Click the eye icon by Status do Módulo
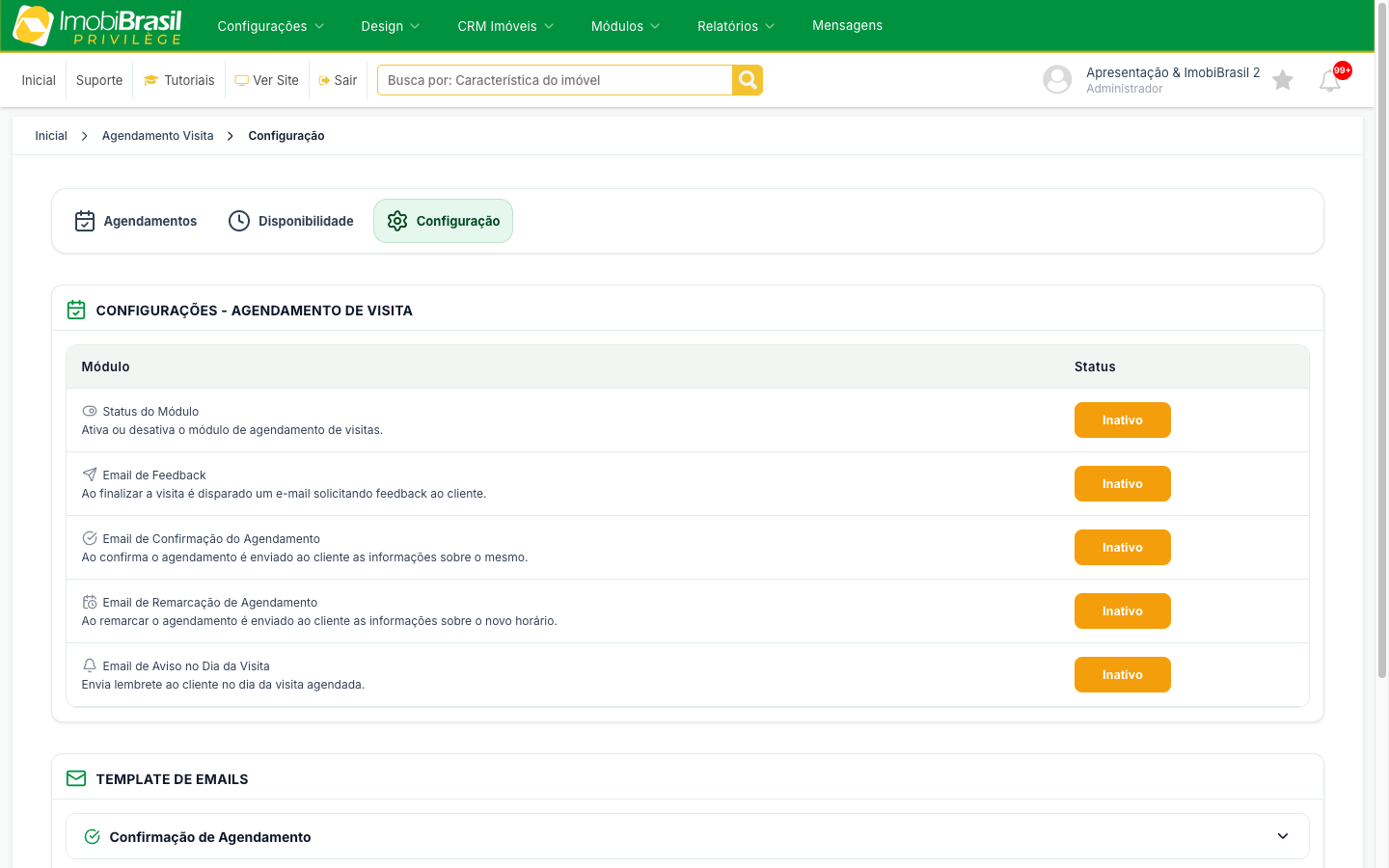The image size is (1389, 868). coord(90,411)
